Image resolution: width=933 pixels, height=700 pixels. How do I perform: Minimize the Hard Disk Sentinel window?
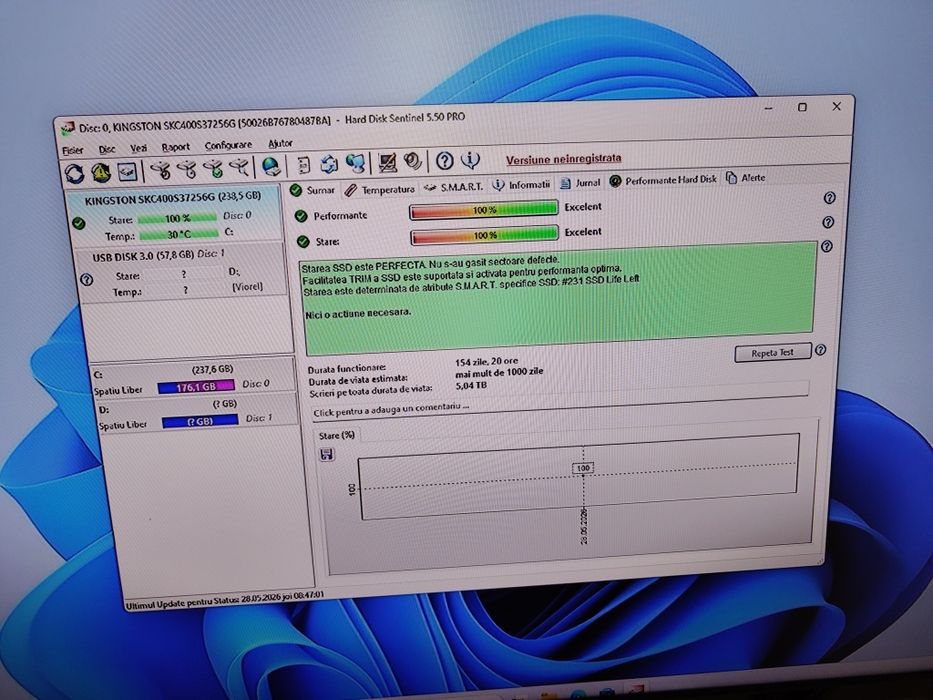point(769,109)
